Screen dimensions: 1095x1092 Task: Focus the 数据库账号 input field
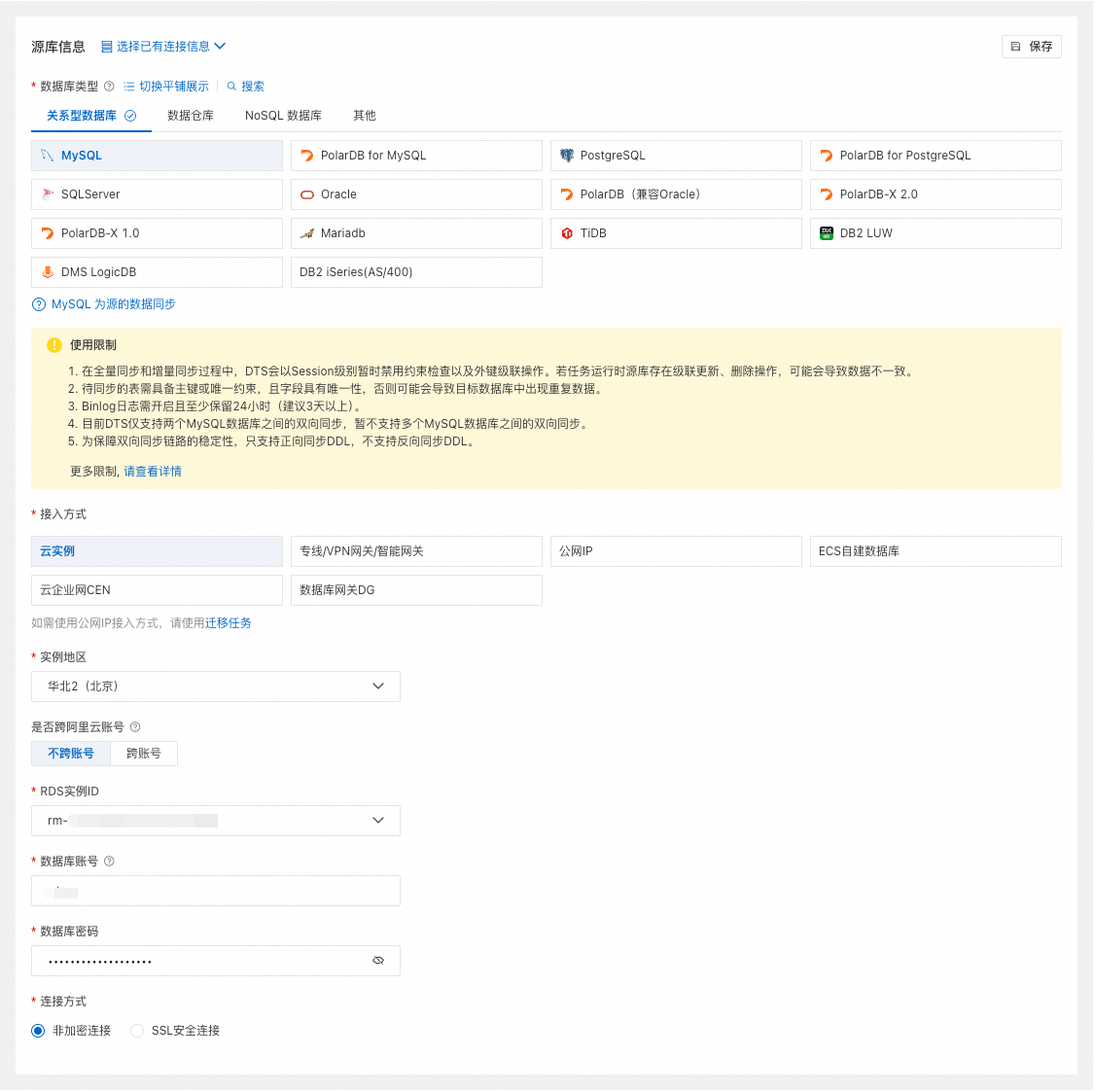click(x=216, y=891)
